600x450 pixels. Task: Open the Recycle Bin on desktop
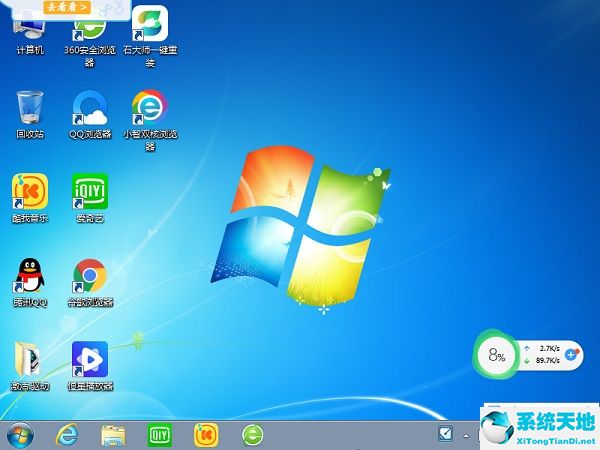29,107
